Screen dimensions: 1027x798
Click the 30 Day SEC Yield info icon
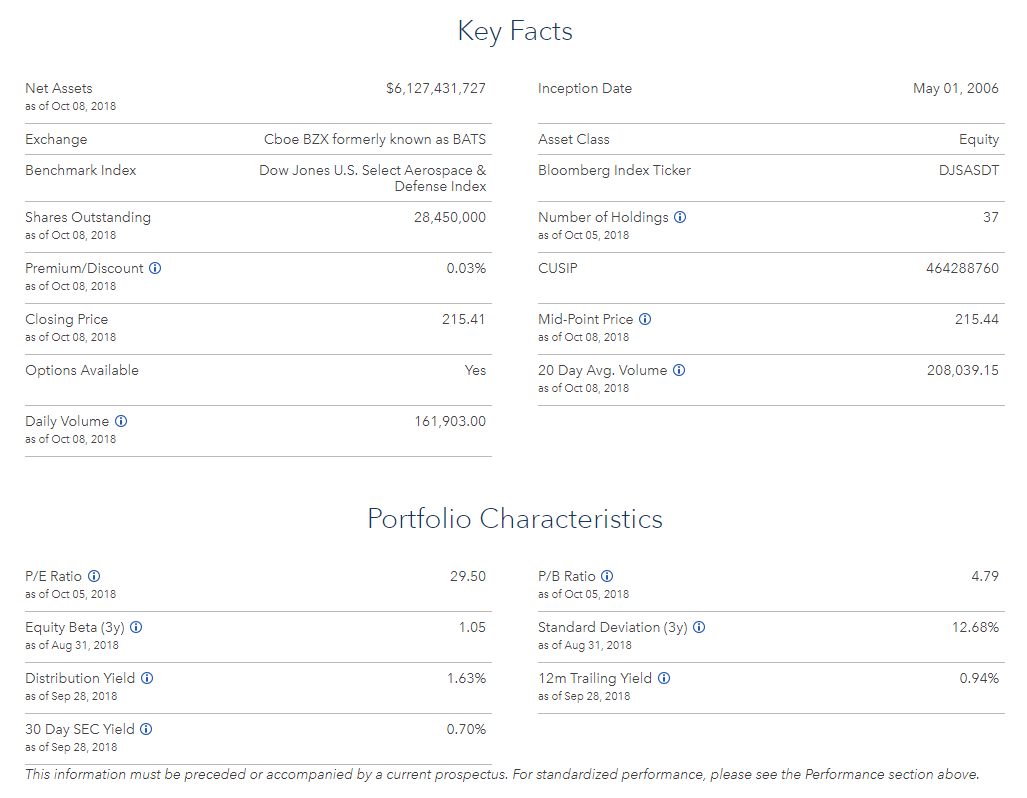tap(146, 729)
